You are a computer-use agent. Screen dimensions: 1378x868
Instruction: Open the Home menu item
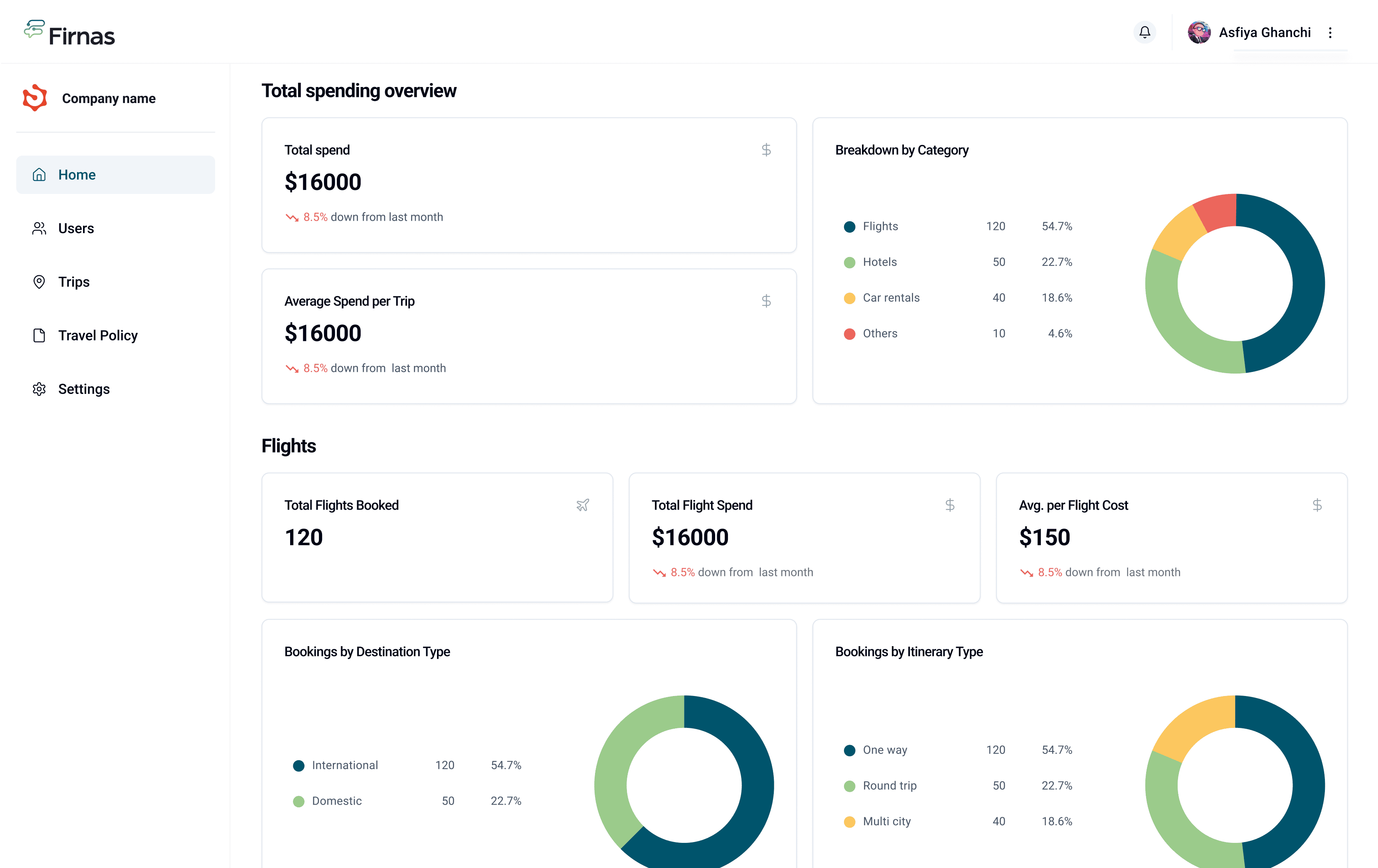point(116,174)
